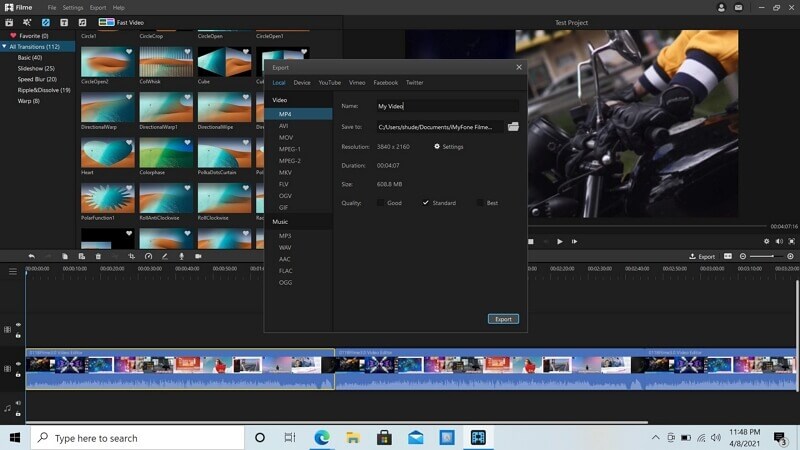This screenshot has height=450, width=800.
Task: Open export resolution Settings
Action: point(448,146)
